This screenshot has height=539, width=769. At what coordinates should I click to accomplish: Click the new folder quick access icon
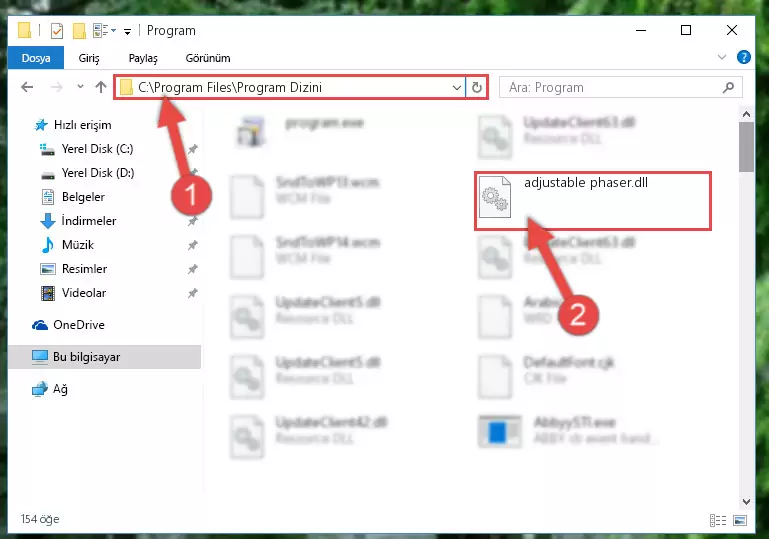pos(79,31)
